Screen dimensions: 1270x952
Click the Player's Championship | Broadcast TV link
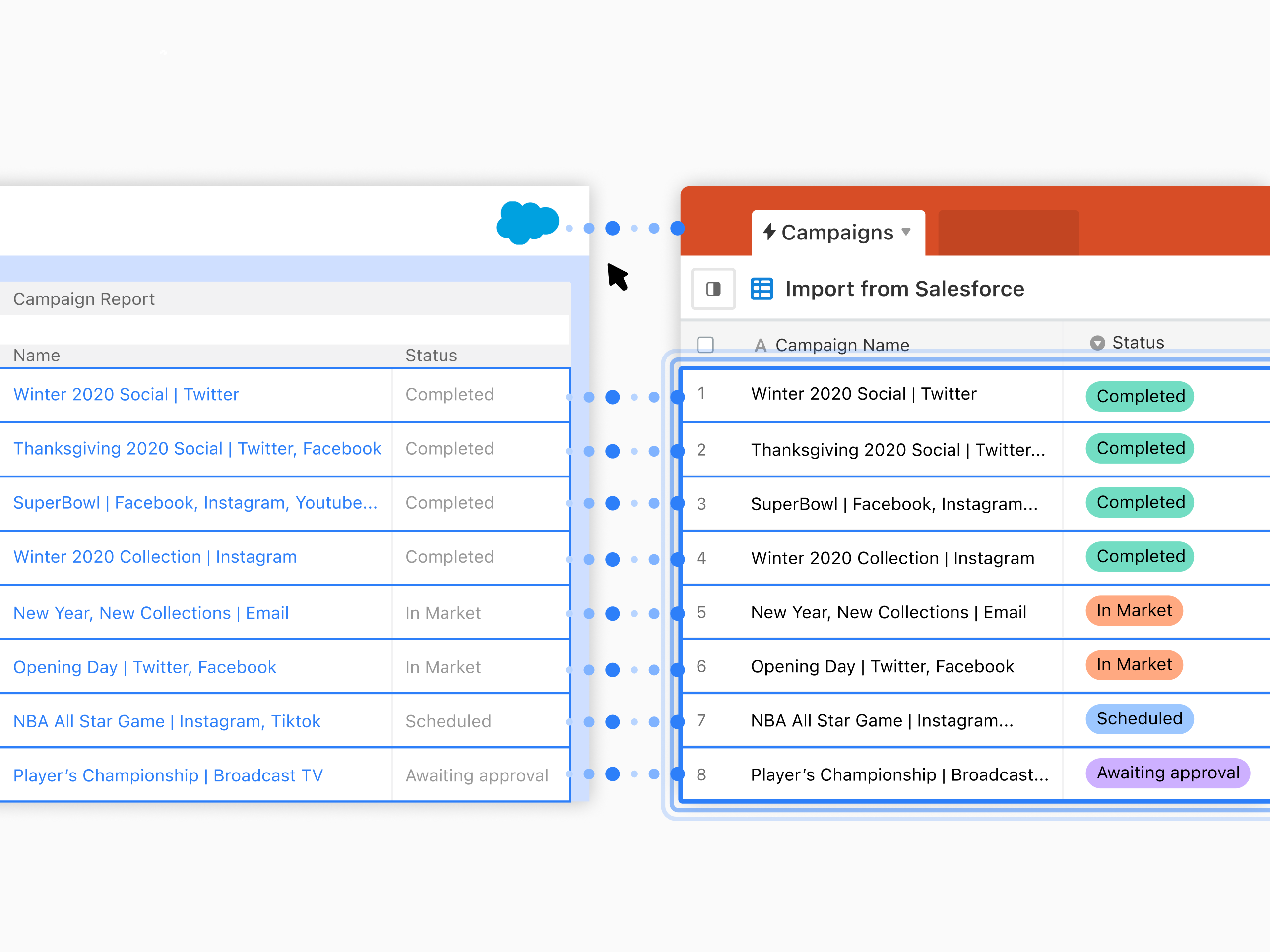tap(168, 775)
